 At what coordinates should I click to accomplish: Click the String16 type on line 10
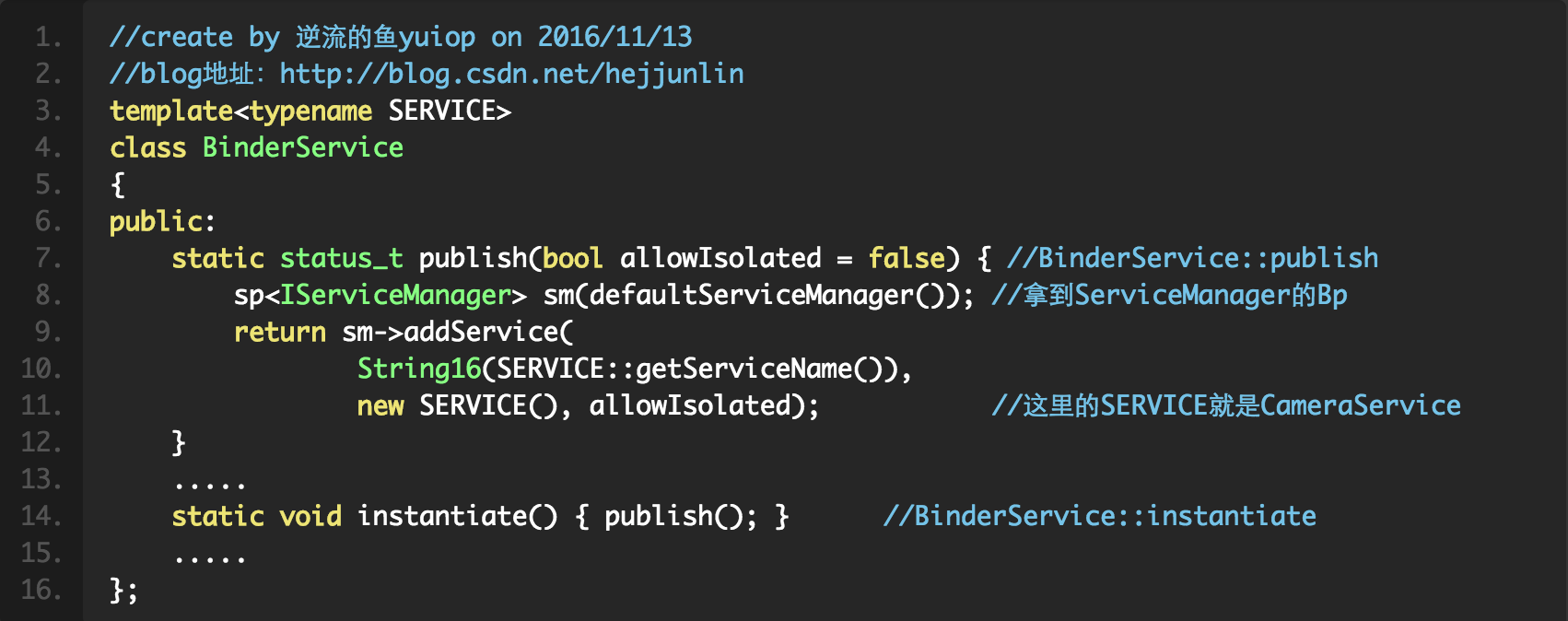click(x=419, y=369)
